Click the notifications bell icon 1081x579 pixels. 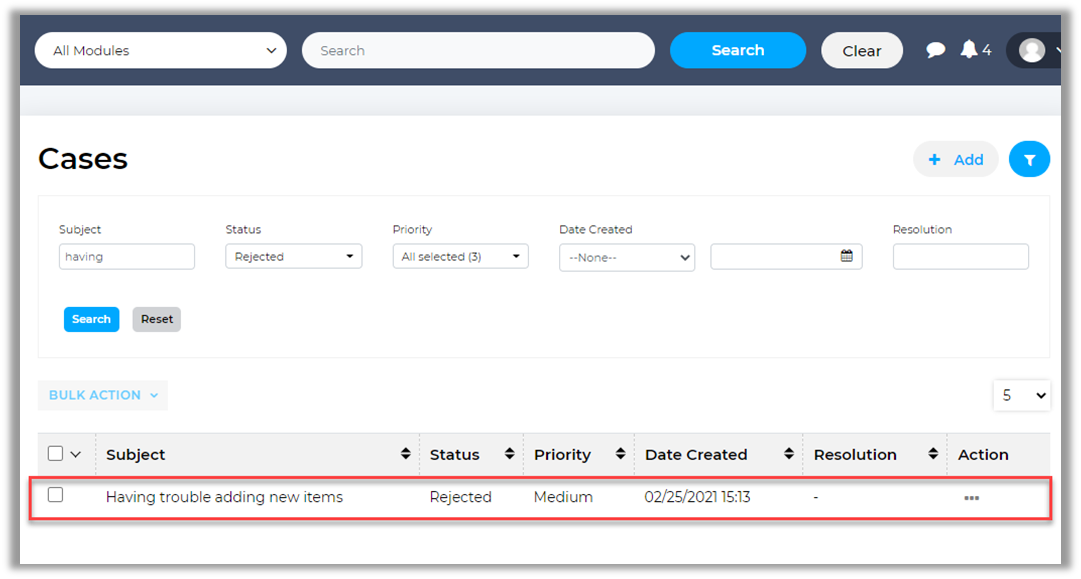(x=968, y=50)
